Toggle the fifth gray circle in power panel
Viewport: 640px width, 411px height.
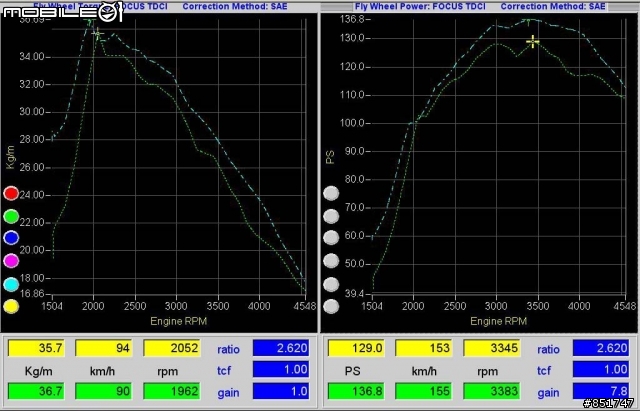point(331,284)
